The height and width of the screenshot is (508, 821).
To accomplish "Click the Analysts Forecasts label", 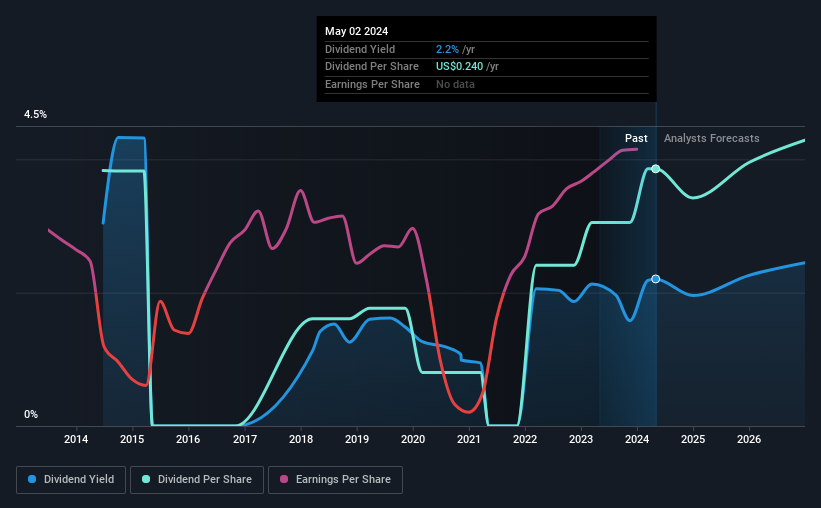I will pyautogui.click(x=712, y=138).
